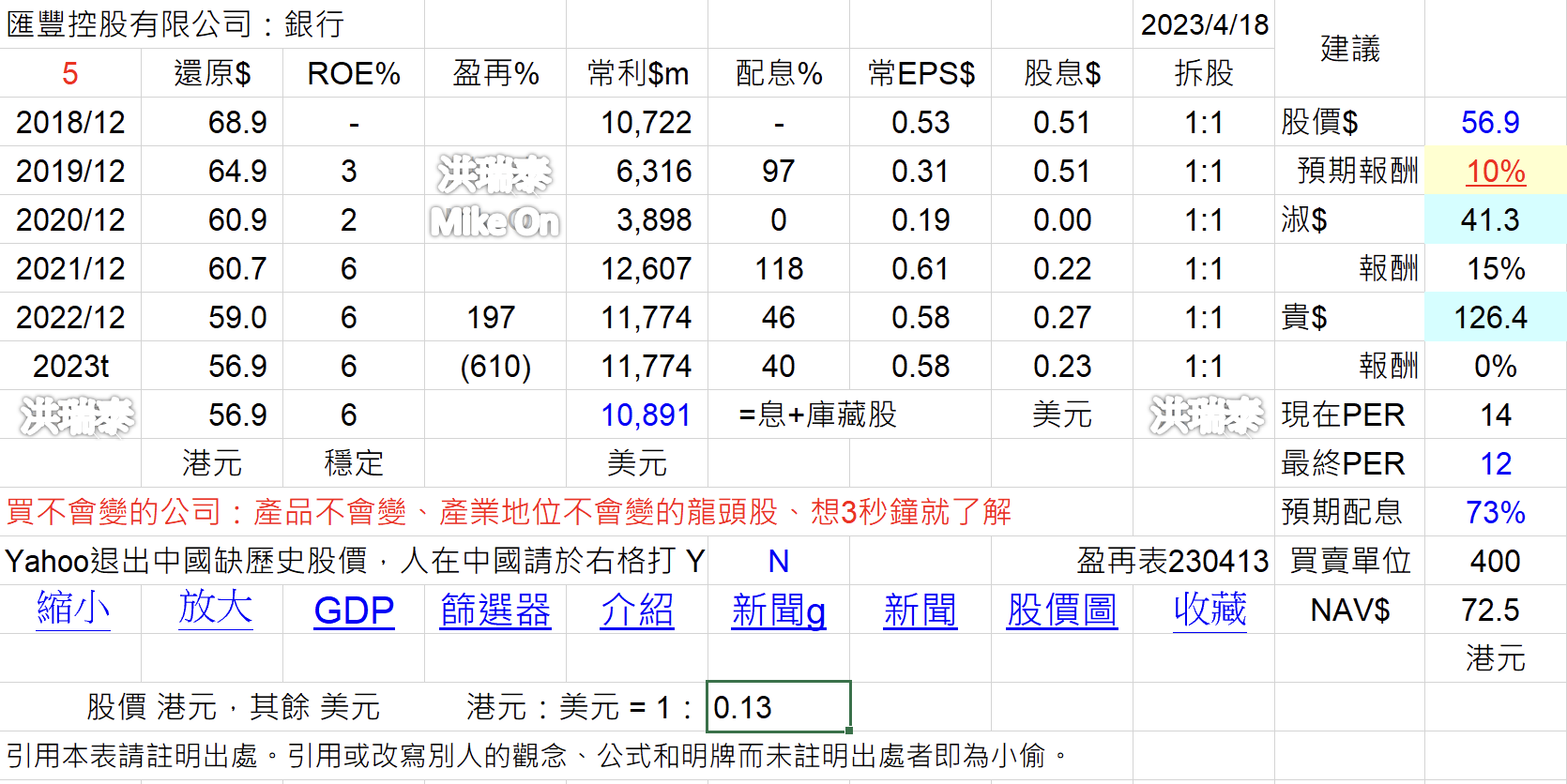Click the company title 匯豐控股有限公司：銀行
The width and height of the screenshot is (1567, 784).
click(x=175, y=24)
